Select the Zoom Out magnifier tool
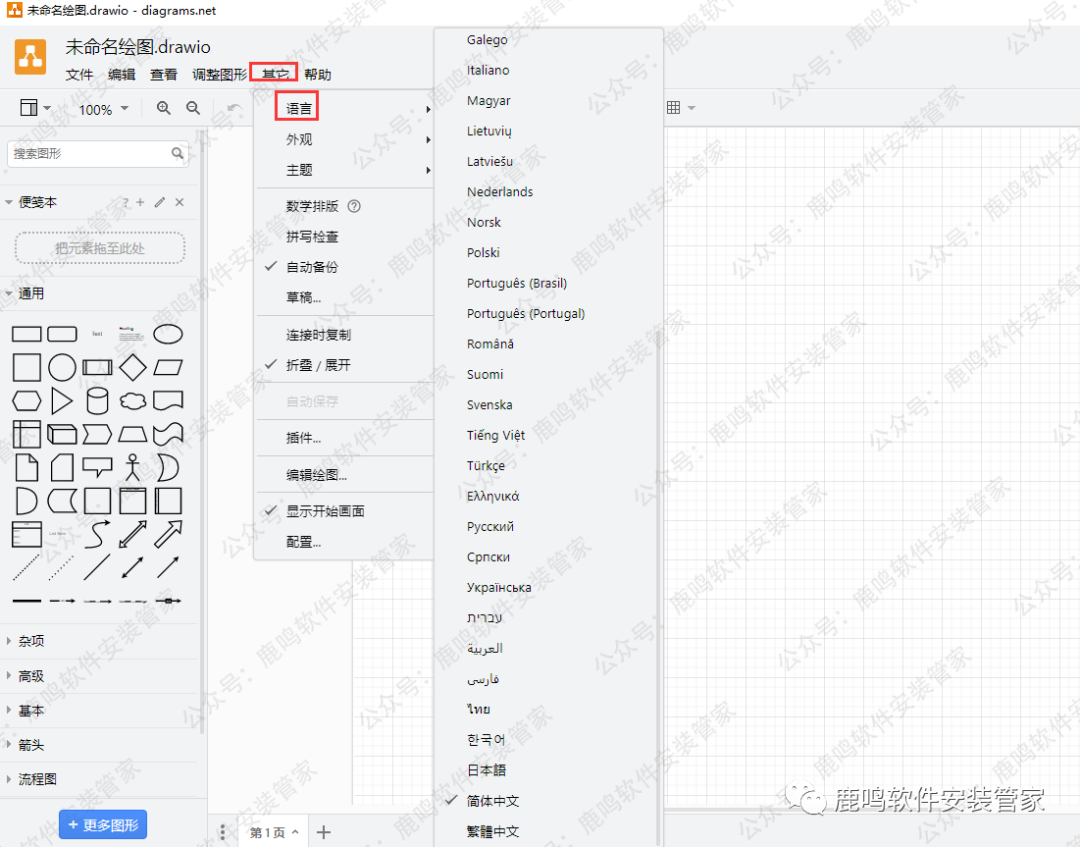1080x847 pixels. [192, 108]
